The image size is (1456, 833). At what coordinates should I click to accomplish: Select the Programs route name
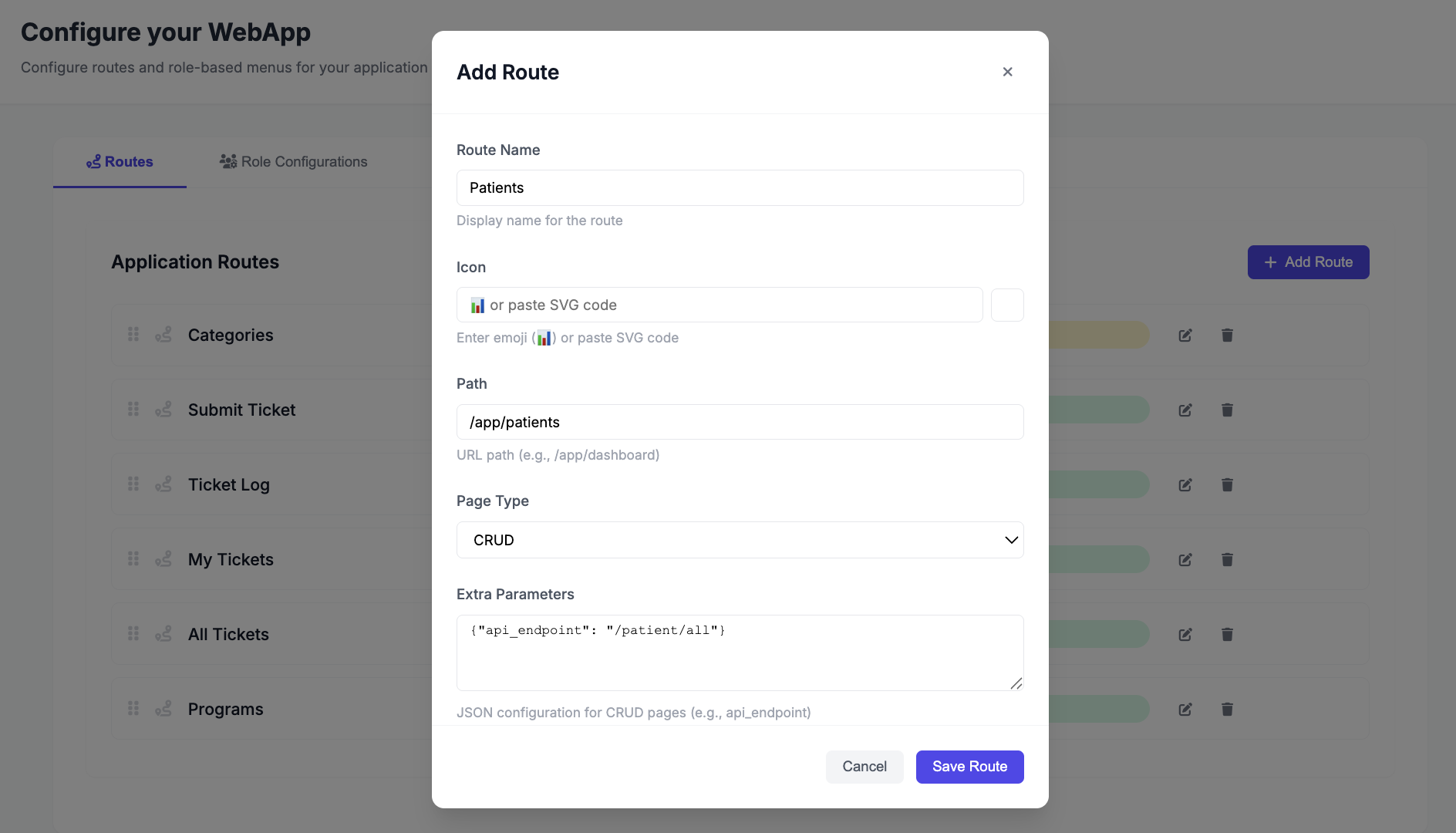coord(226,709)
